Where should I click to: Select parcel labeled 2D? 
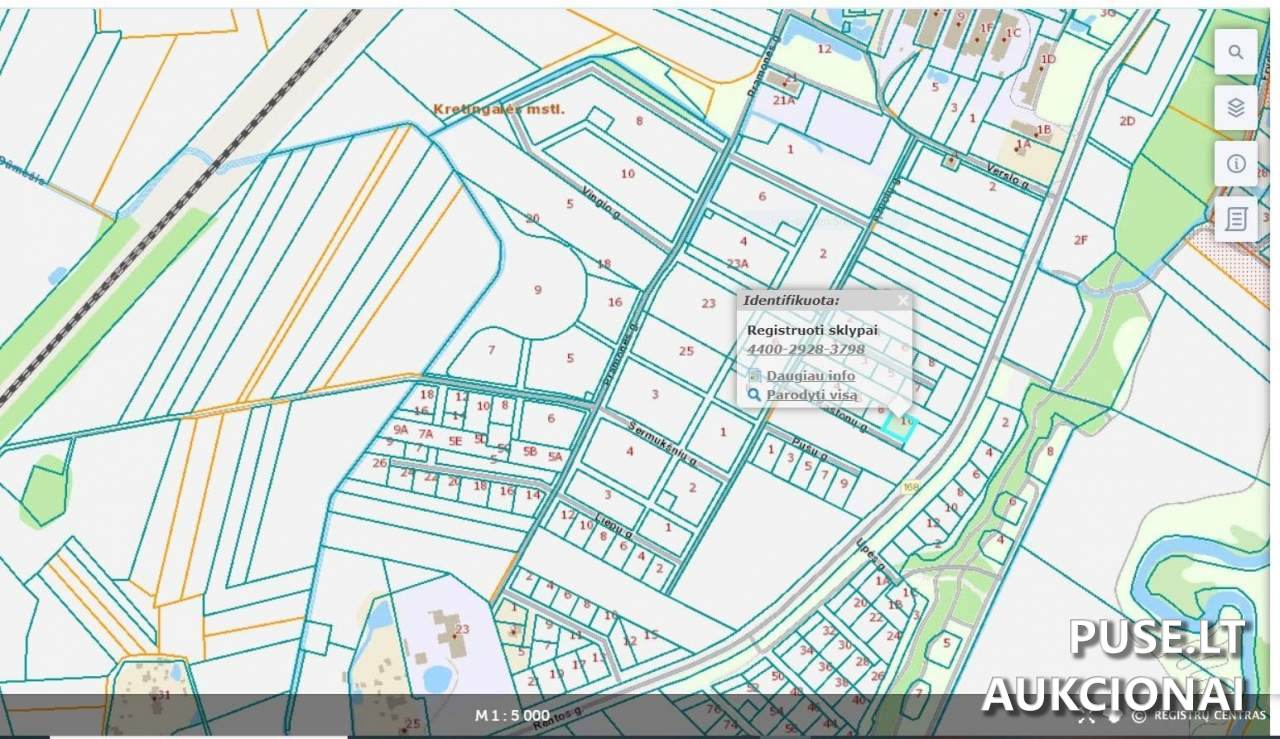coord(1127,121)
